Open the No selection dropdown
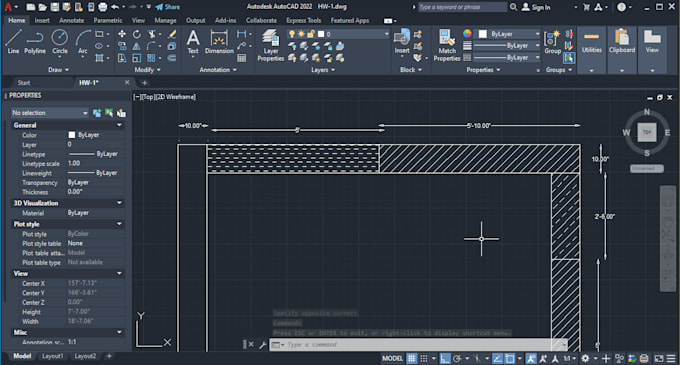This screenshot has width=680, height=365. click(x=49, y=113)
